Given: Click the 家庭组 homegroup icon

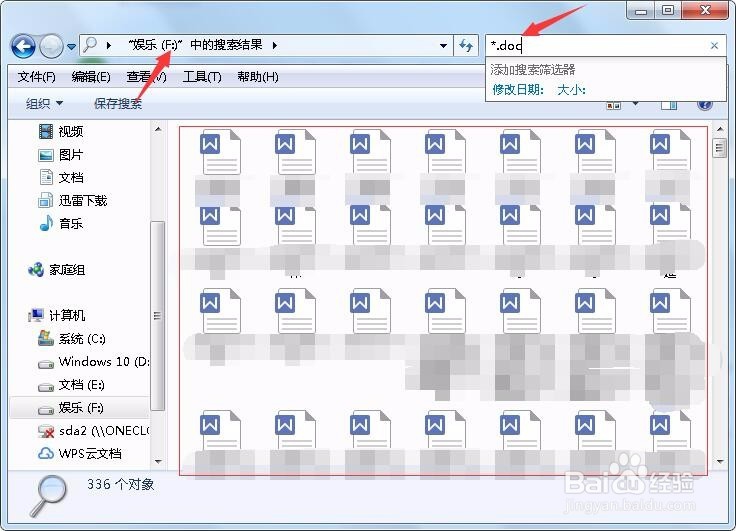Looking at the screenshot, I should click(x=36, y=269).
